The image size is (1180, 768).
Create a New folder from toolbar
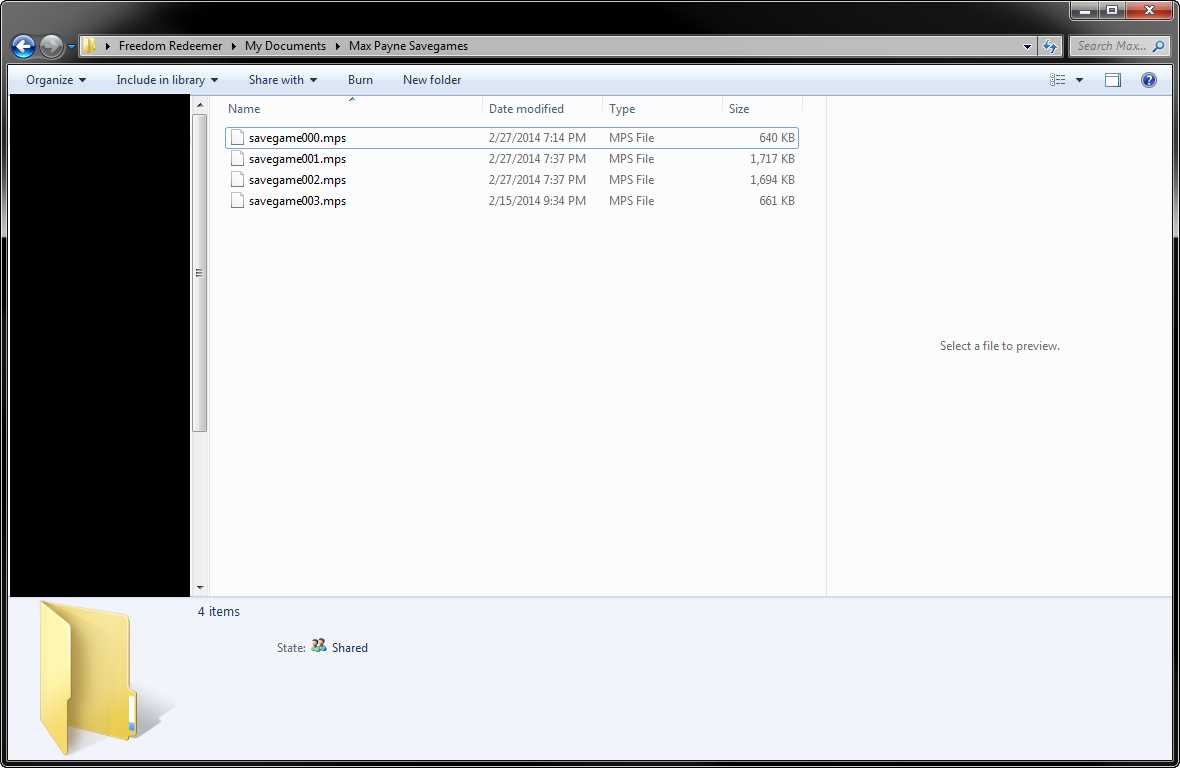(x=432, y=80)
